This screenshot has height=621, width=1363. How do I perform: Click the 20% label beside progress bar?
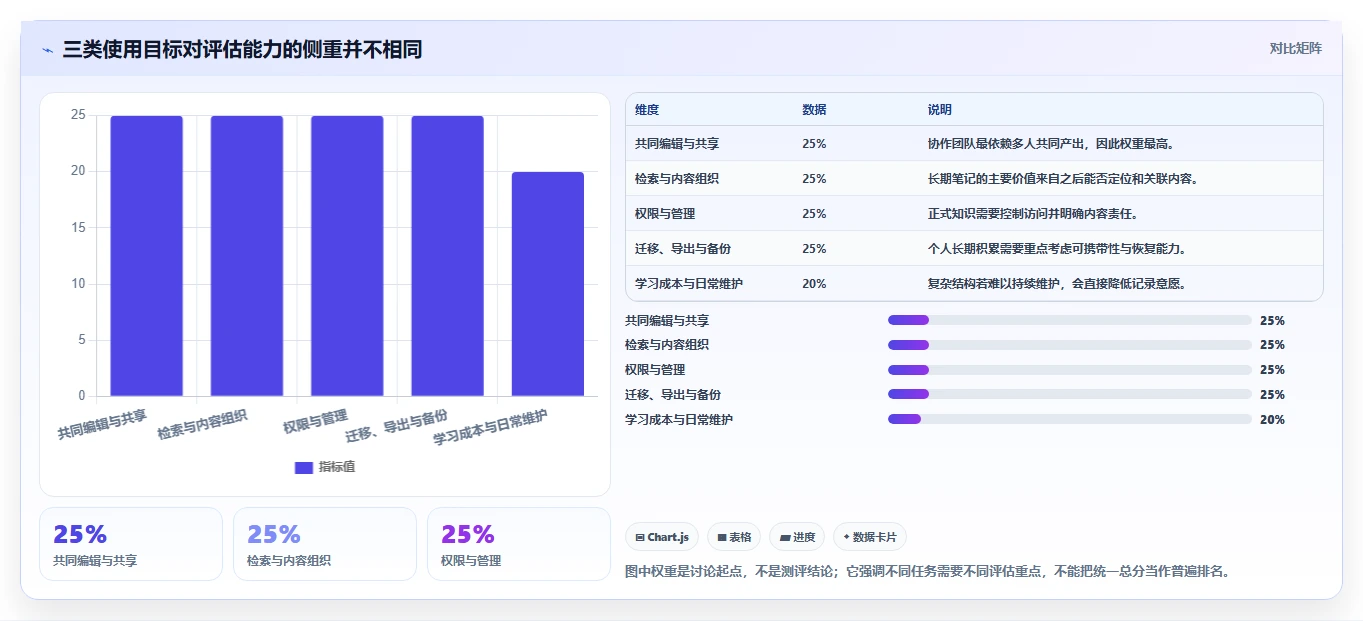[1272, 420]
